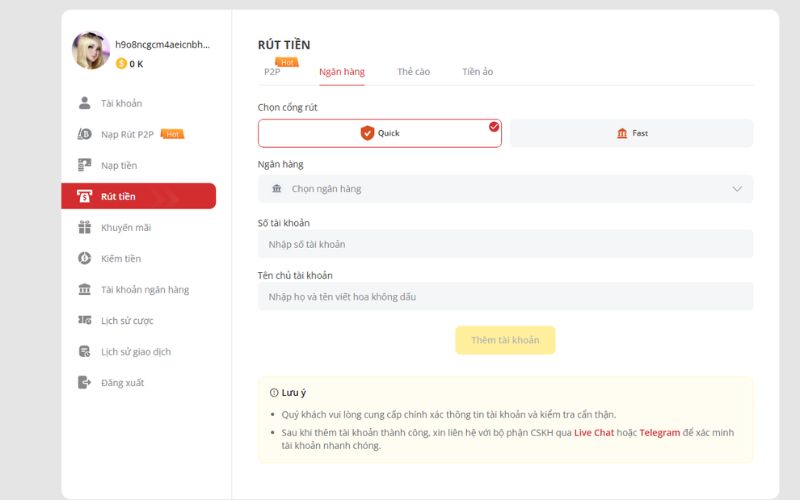Switch to the P2P tab
800x500 pixels.
(272, 72)
